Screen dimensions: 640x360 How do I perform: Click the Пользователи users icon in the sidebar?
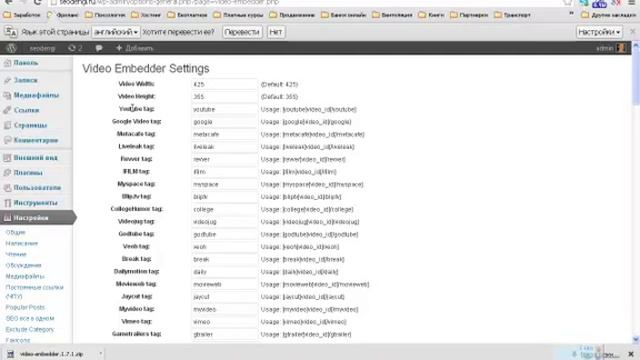7,188
